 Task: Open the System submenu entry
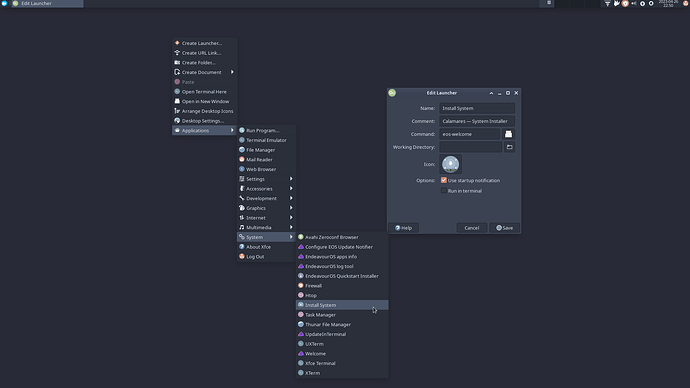coord(266,237)
